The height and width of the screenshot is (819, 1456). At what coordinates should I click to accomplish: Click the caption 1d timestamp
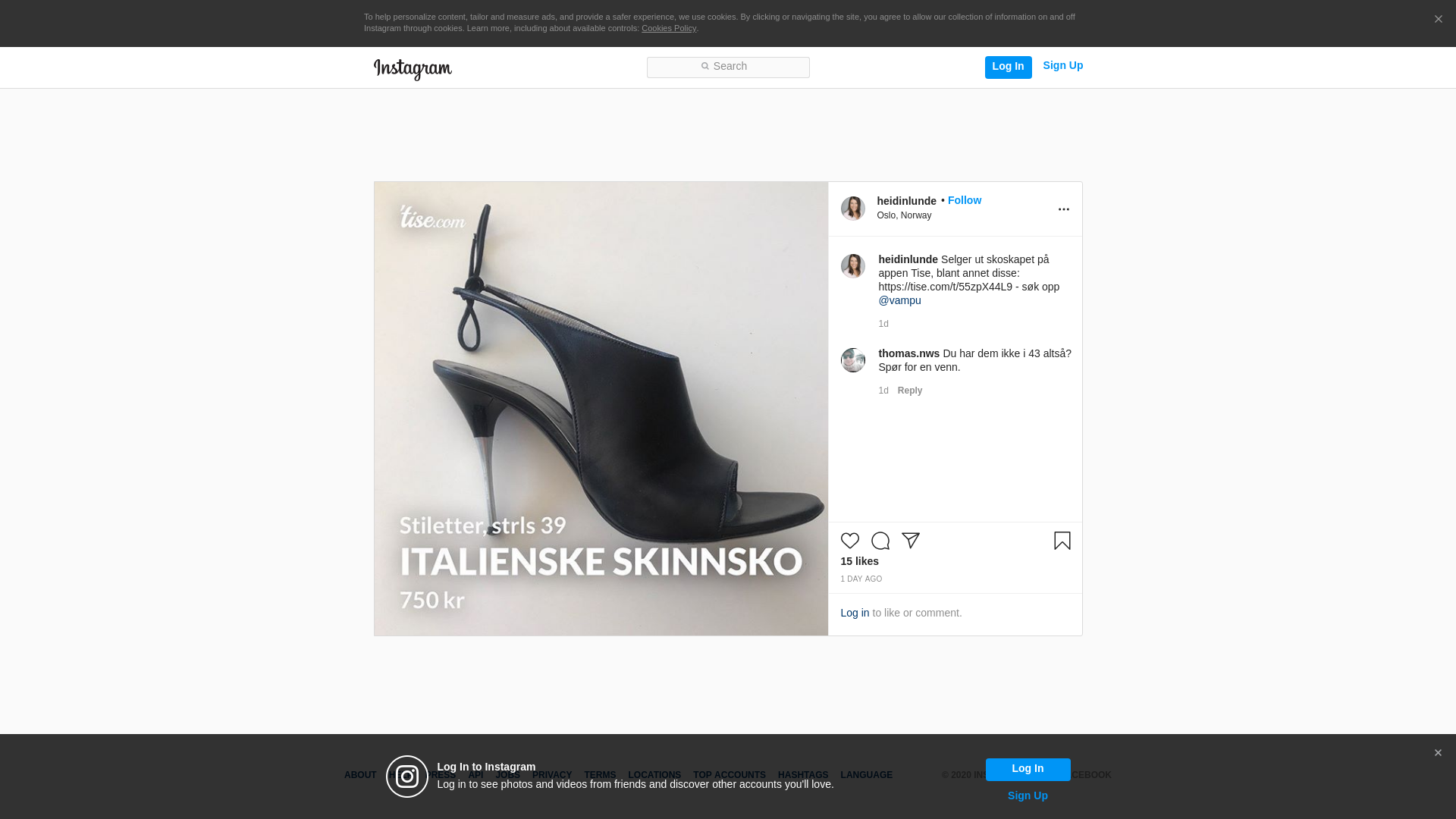[x=883, y=324]
